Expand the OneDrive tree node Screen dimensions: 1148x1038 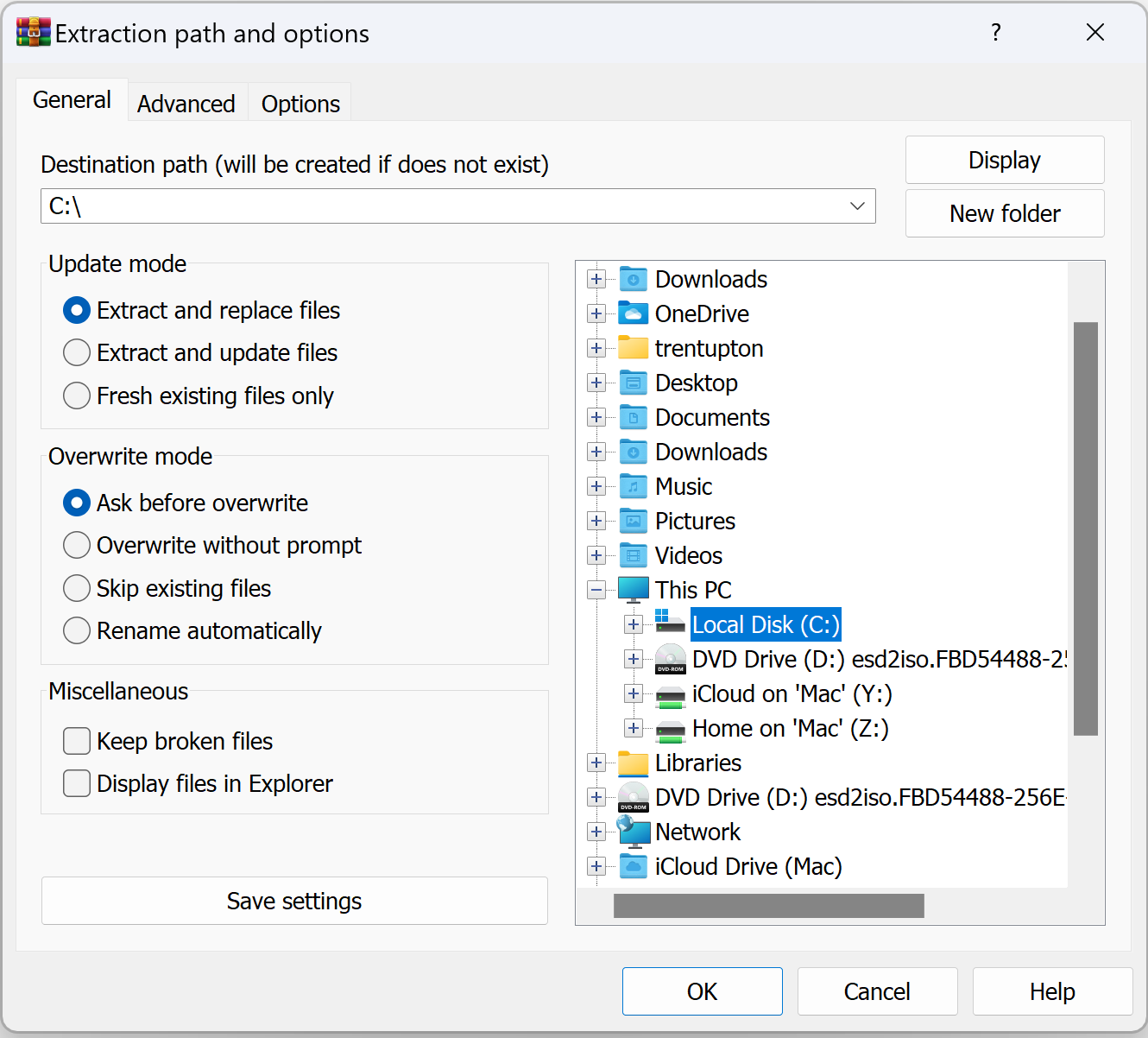596,313
